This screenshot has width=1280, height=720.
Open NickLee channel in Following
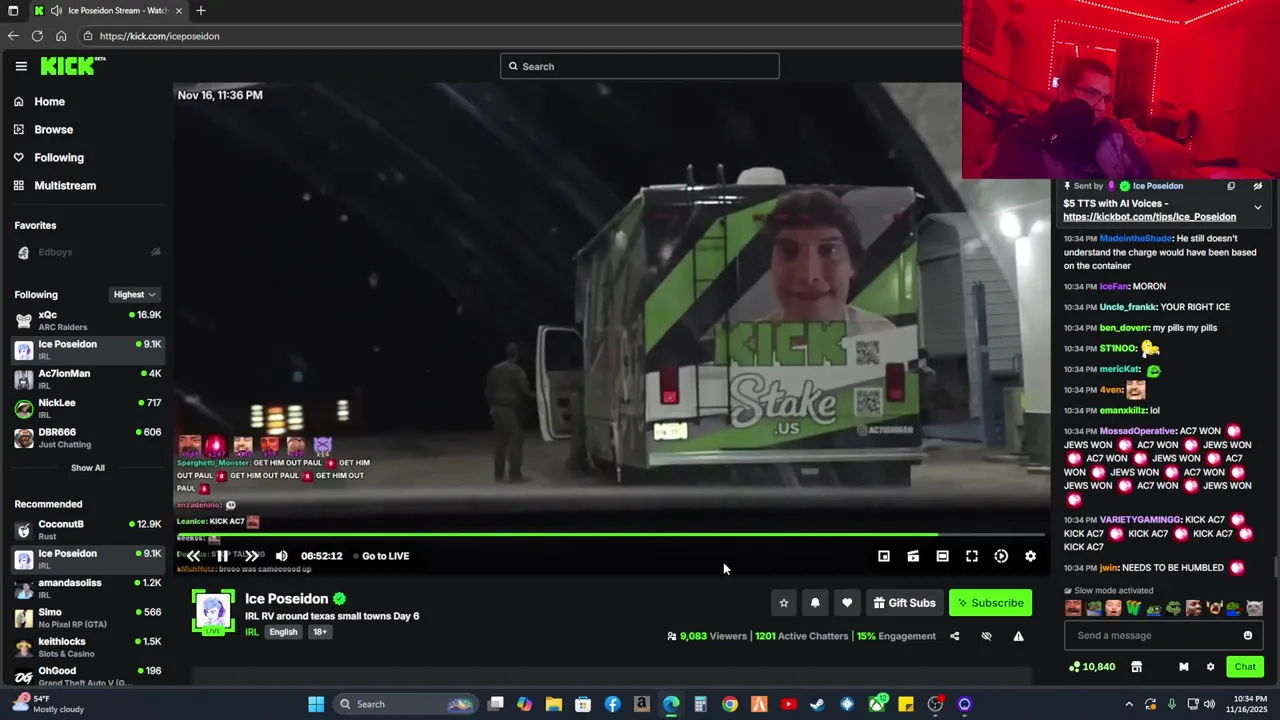coord(88,408)
